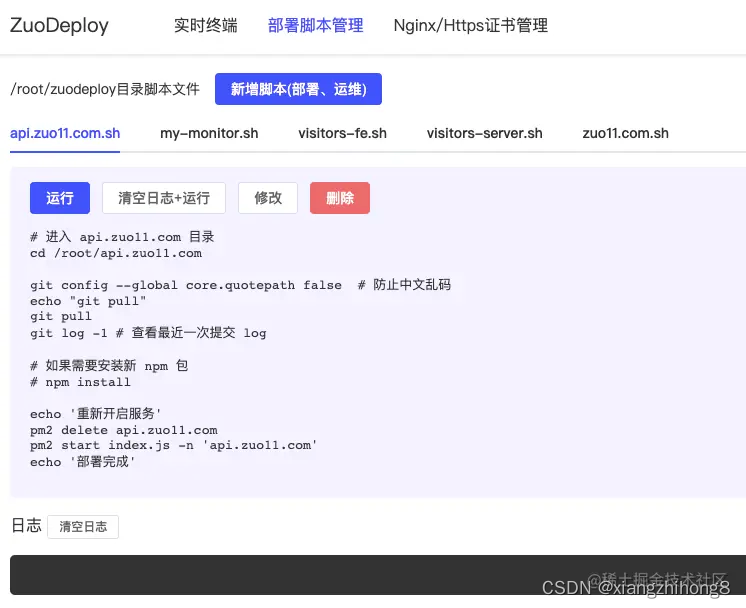Click 清空日志+运行 button
The width and height of the screenshot is (746, 608).
point(164,198)
